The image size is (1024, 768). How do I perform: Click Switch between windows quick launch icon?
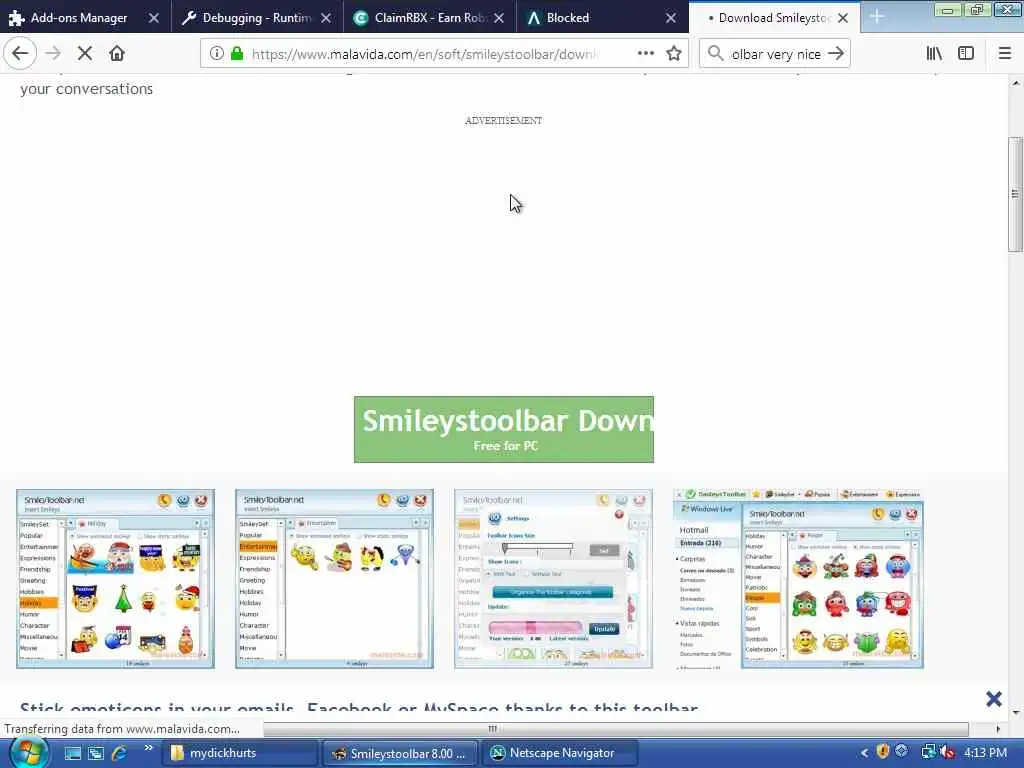[96, 753]
